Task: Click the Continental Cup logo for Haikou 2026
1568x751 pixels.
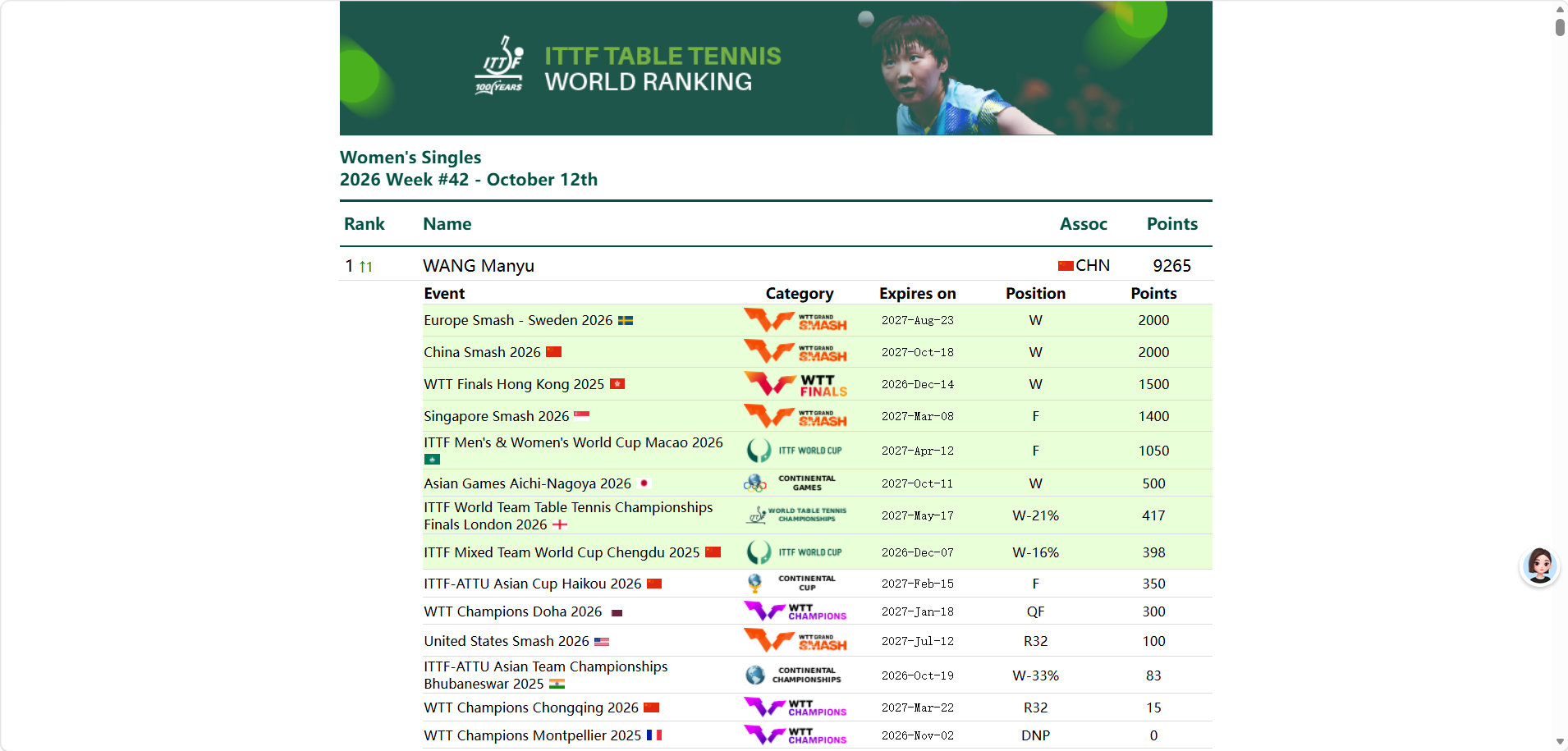Action: pyautogui.click(x=791, y=584)
